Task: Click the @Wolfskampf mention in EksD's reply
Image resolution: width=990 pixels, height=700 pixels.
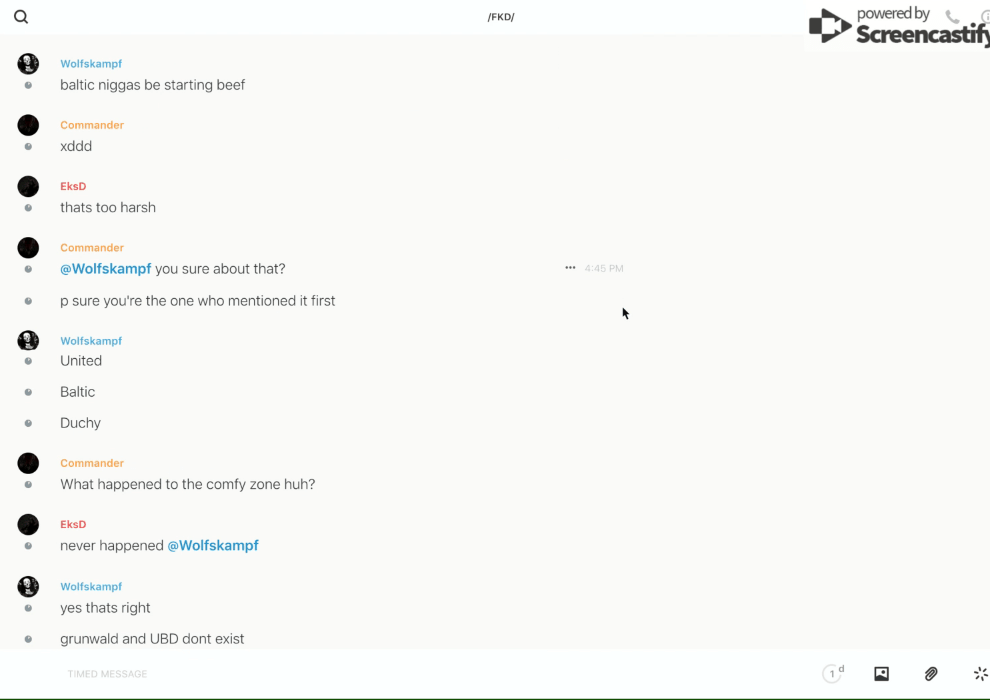Action: pos(213,546)
